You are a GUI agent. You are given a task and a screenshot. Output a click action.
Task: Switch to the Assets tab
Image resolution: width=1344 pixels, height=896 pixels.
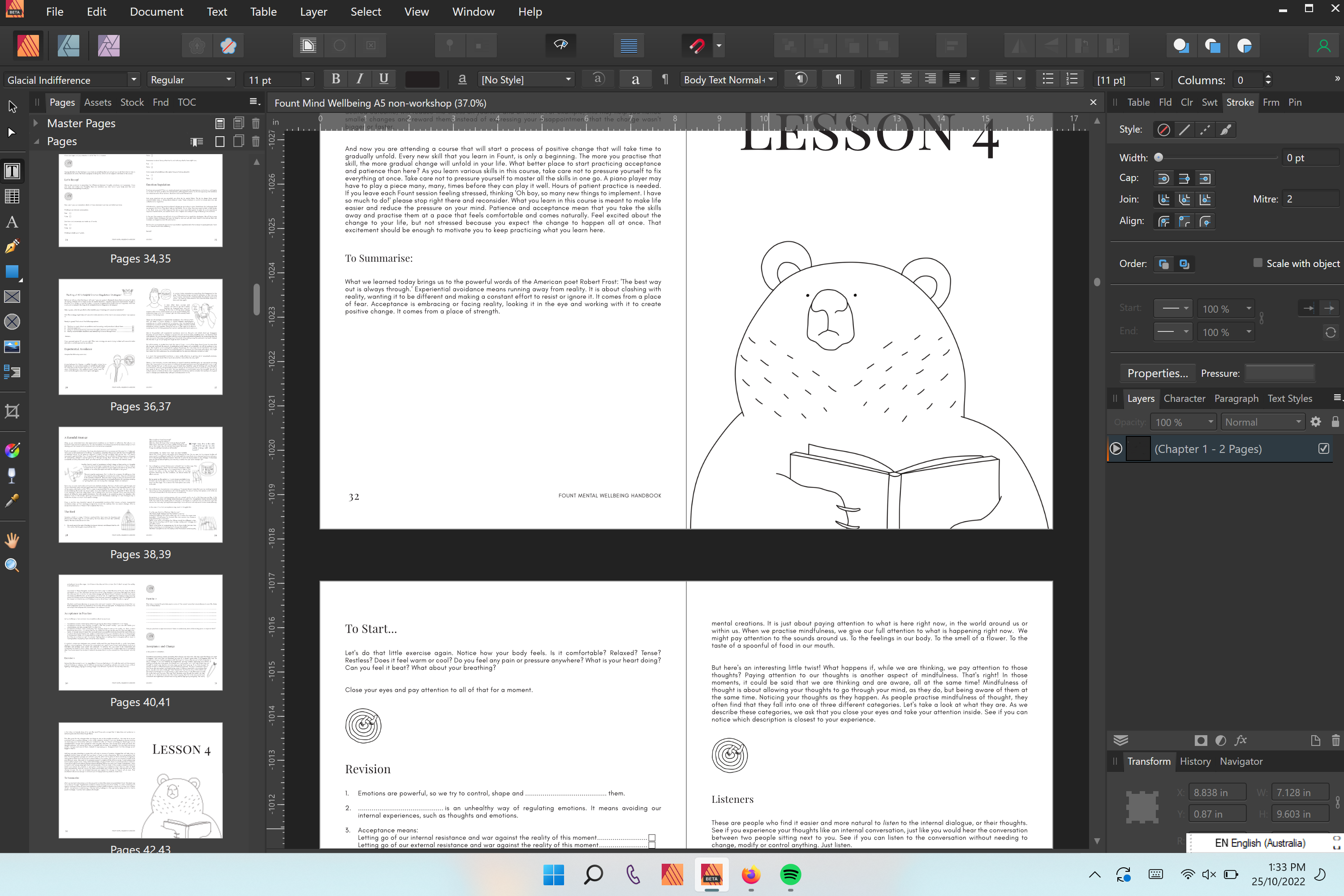click(98, 102)
